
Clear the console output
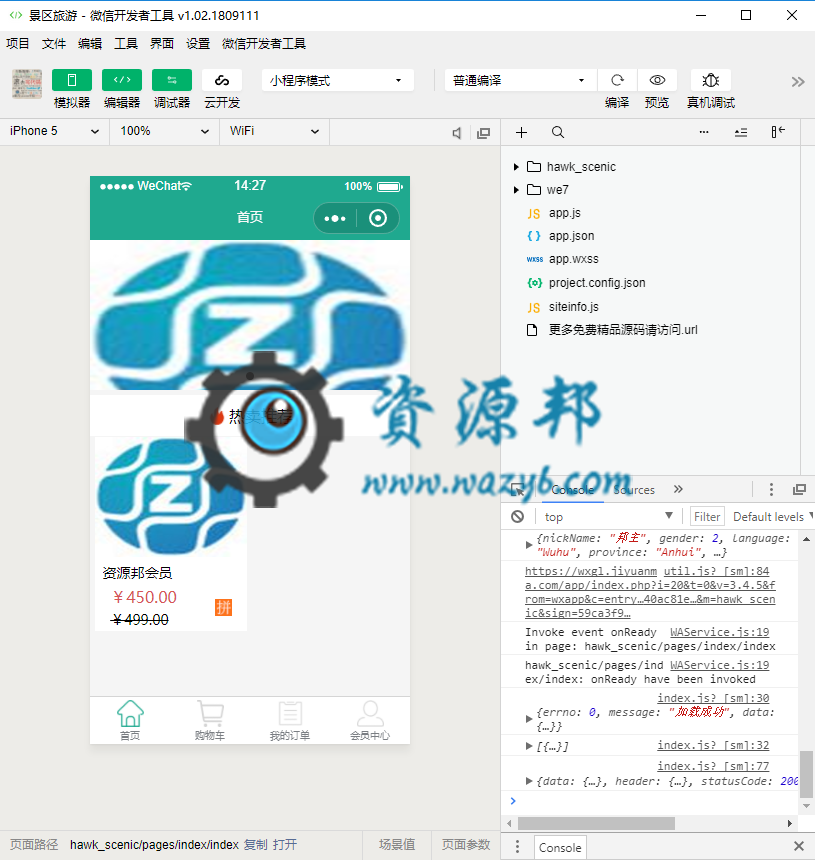tap(517, 517)
